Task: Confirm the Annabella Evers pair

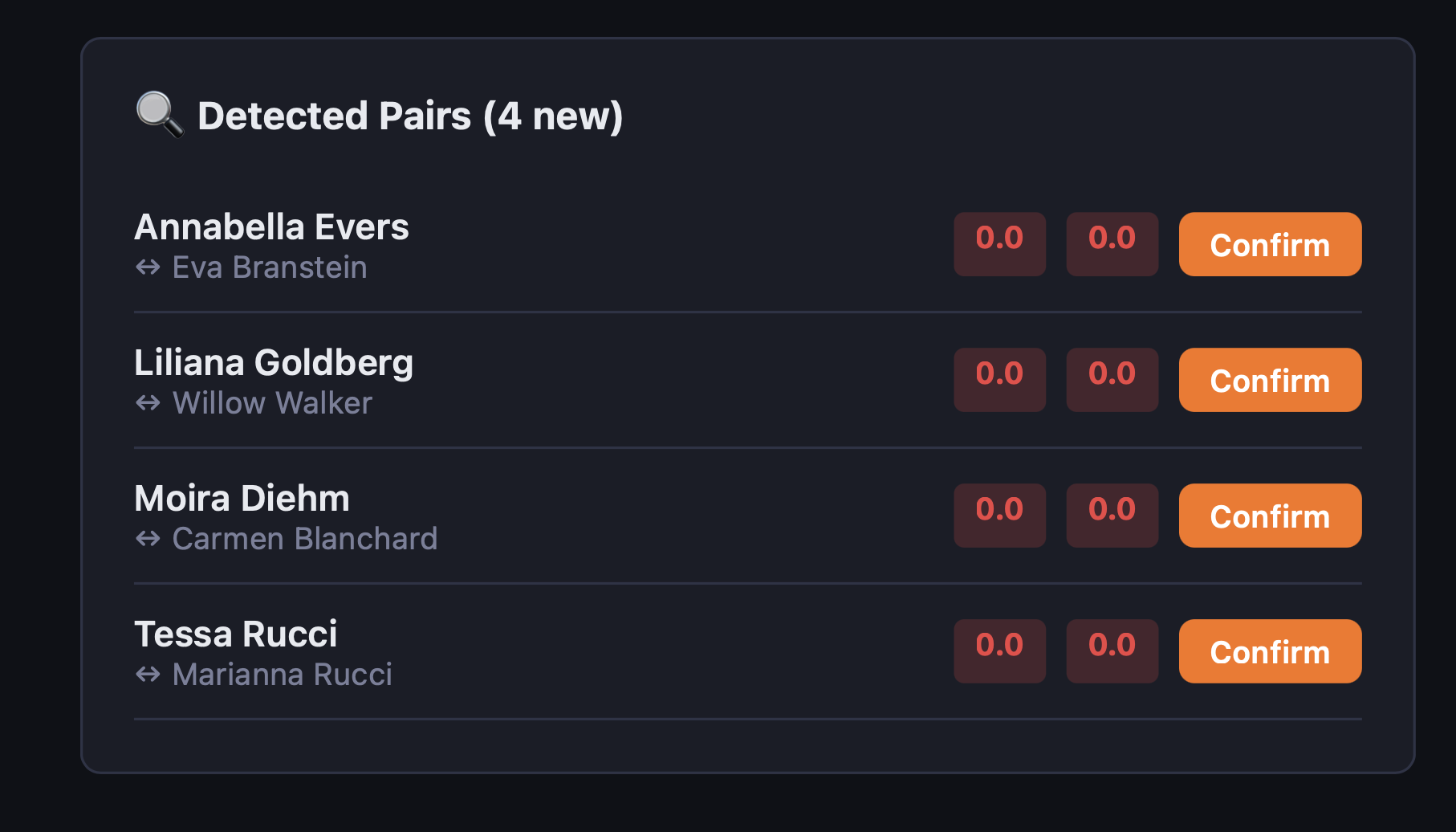Action: (1269, 244)
